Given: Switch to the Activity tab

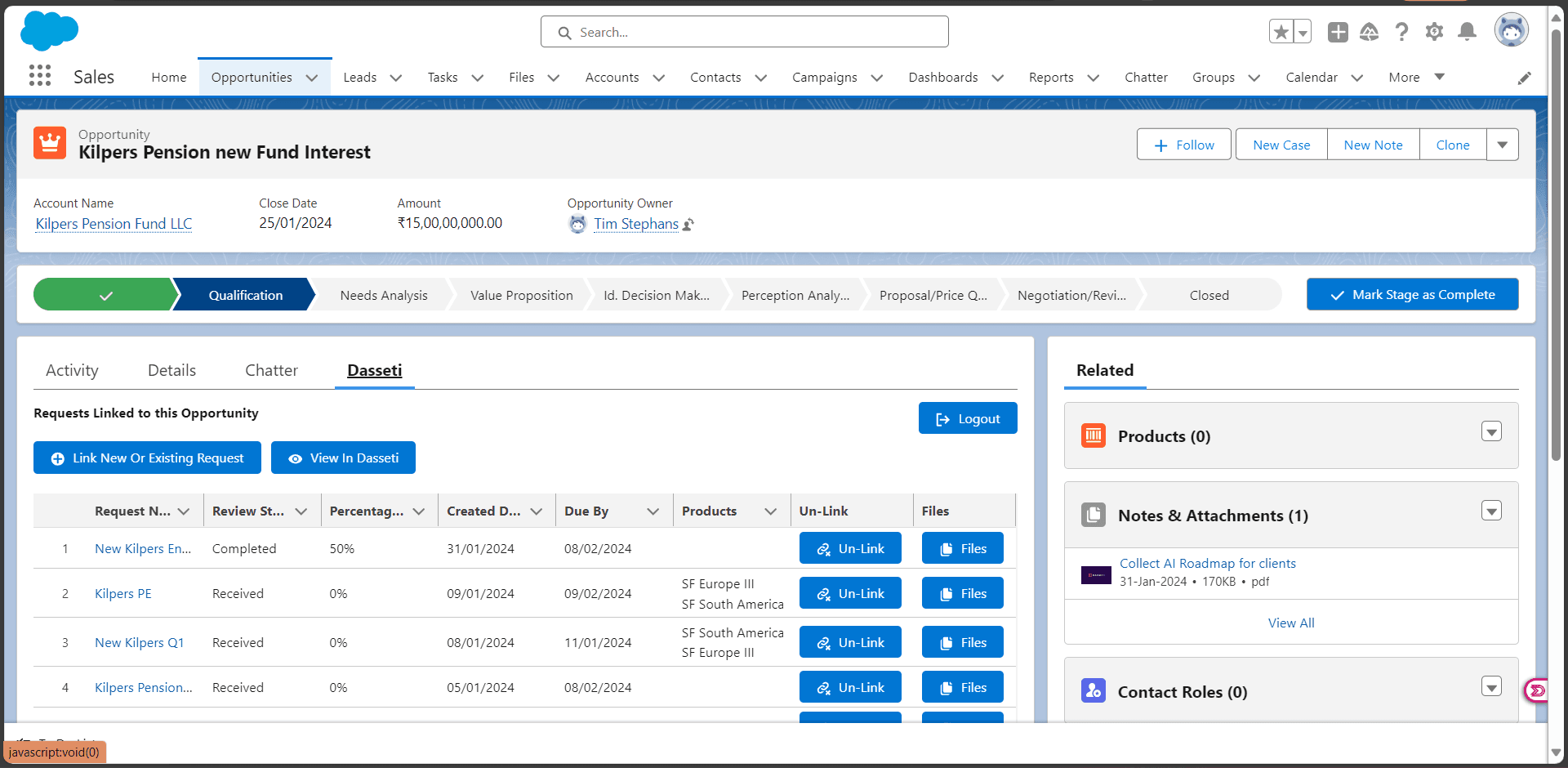Looking at the screenshot, I should click(x=72, y=370).
